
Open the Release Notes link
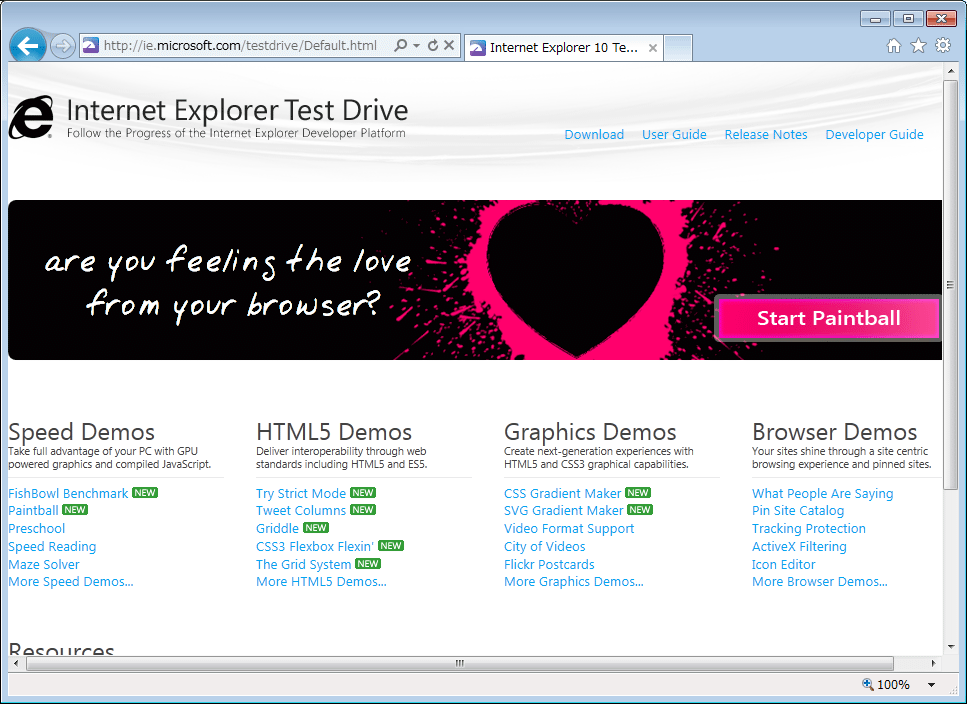[x=766, y=134]
